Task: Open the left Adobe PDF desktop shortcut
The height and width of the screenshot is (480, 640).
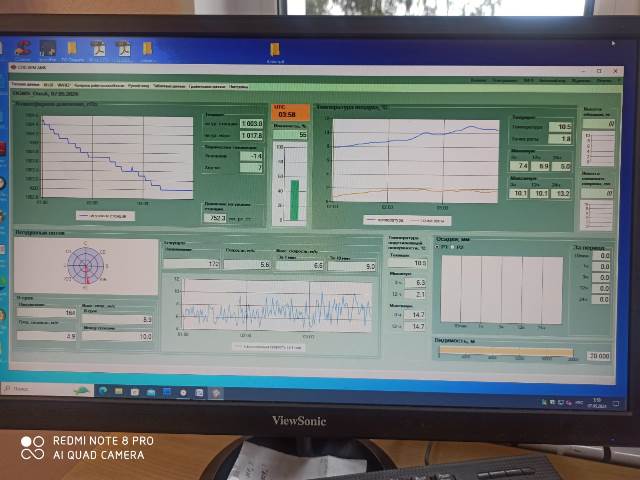Action: click(98, 48)
